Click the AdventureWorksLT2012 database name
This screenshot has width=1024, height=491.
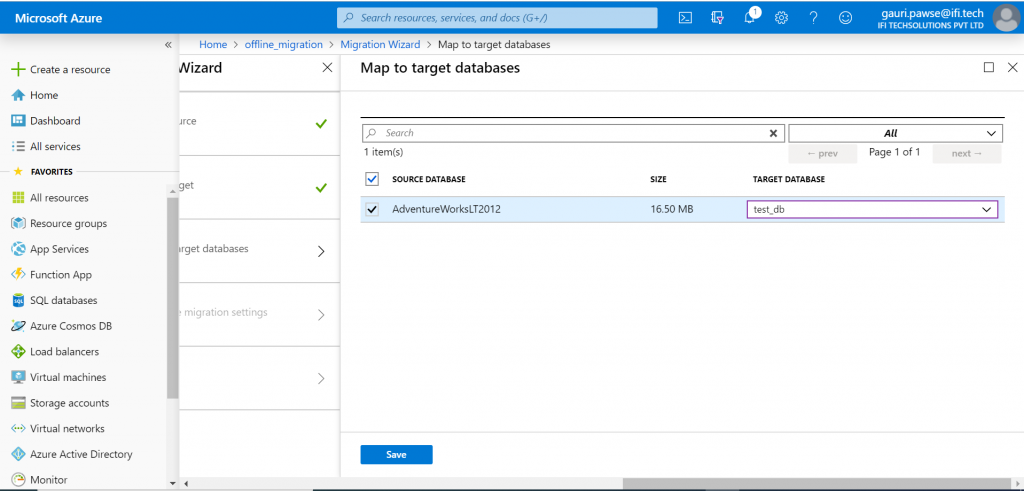447,210
